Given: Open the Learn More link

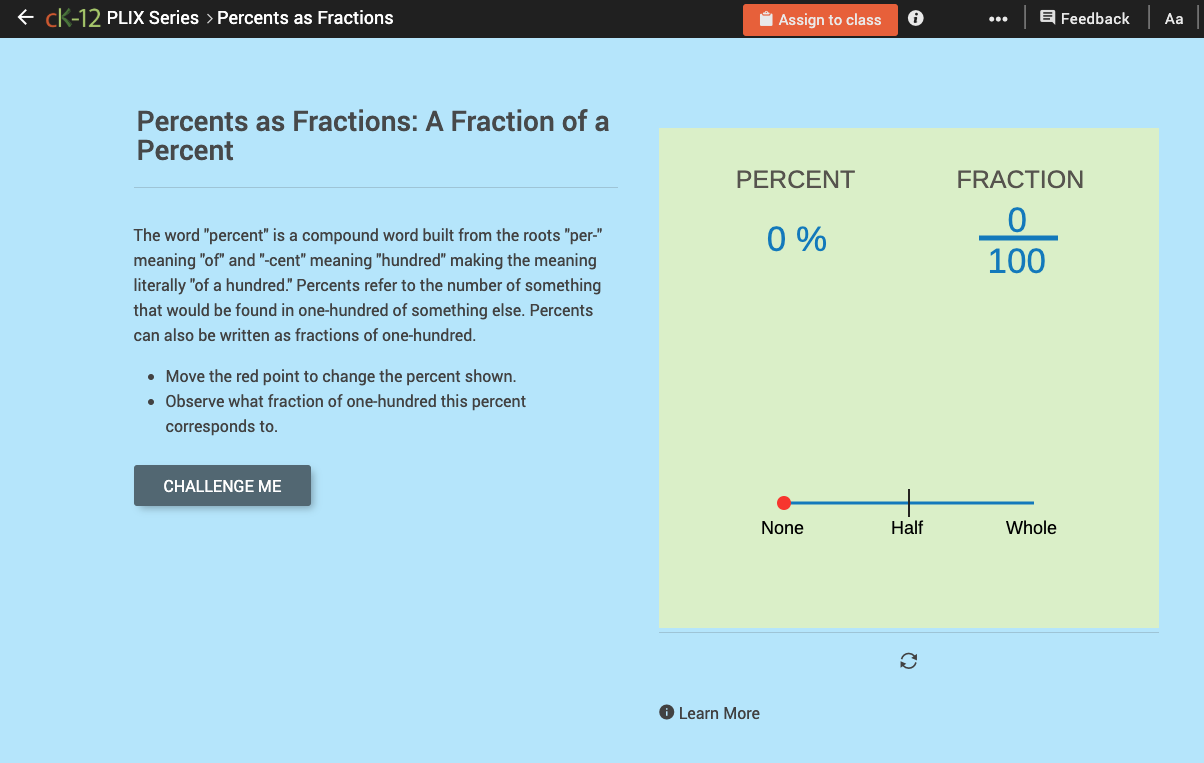Looking at the screenshot, I should (x=718, y=712).
